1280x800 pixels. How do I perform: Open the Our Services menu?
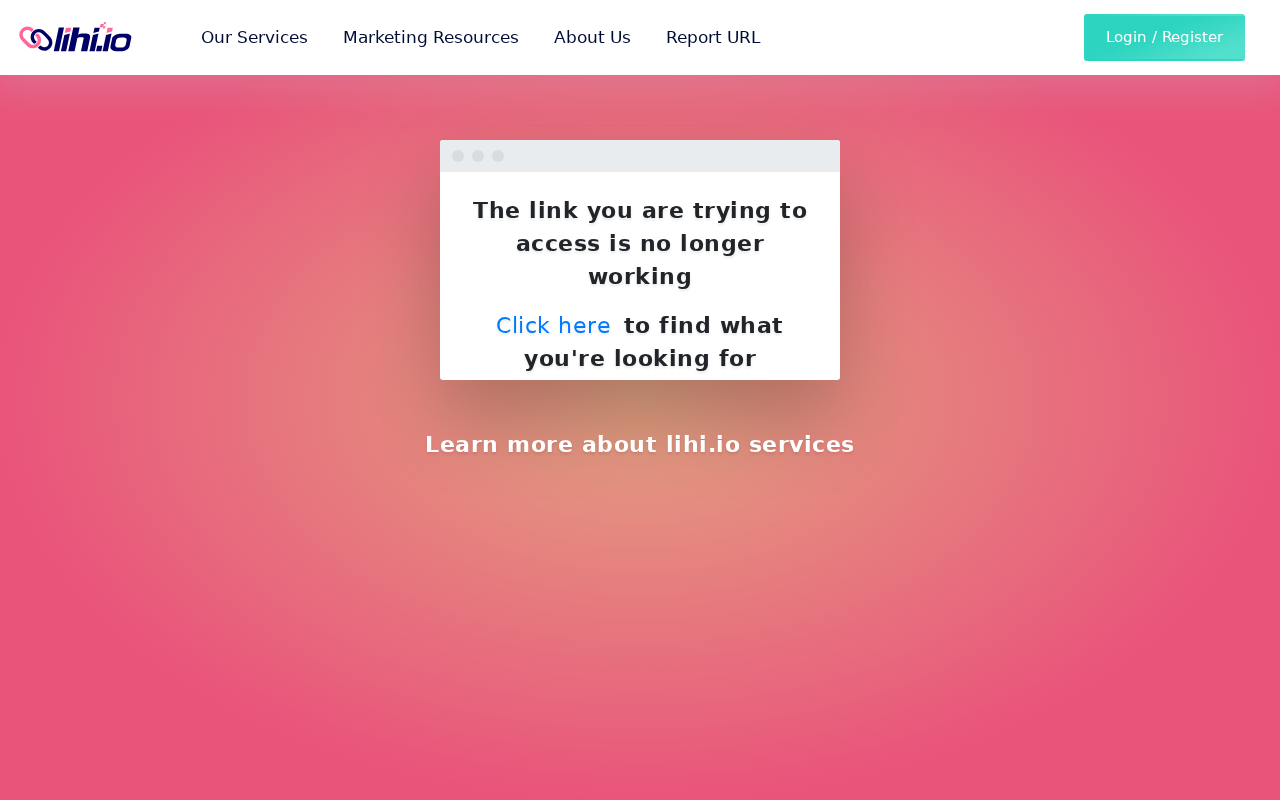[x=254, y=37]
